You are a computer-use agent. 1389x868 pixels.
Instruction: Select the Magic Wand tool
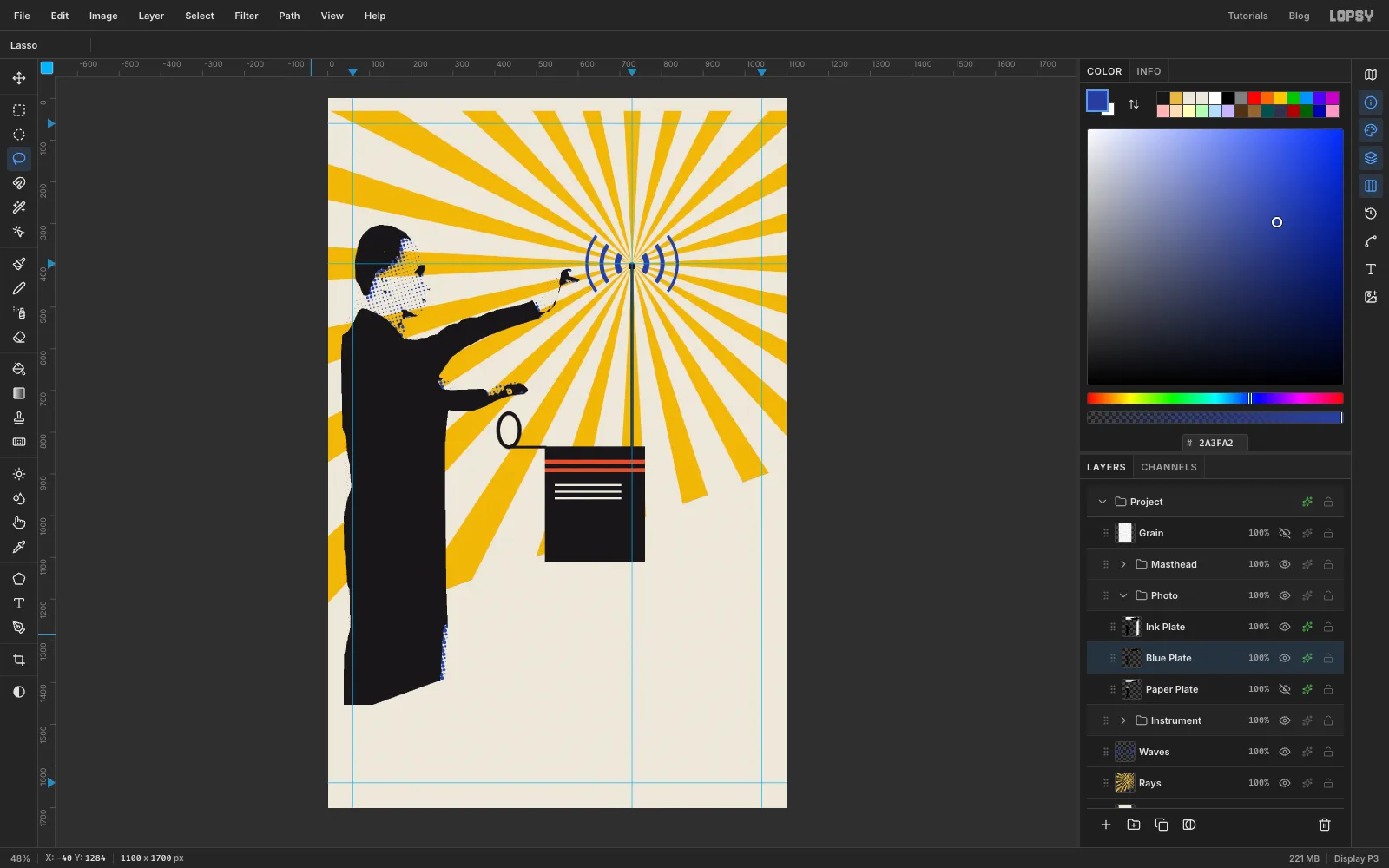19,207
